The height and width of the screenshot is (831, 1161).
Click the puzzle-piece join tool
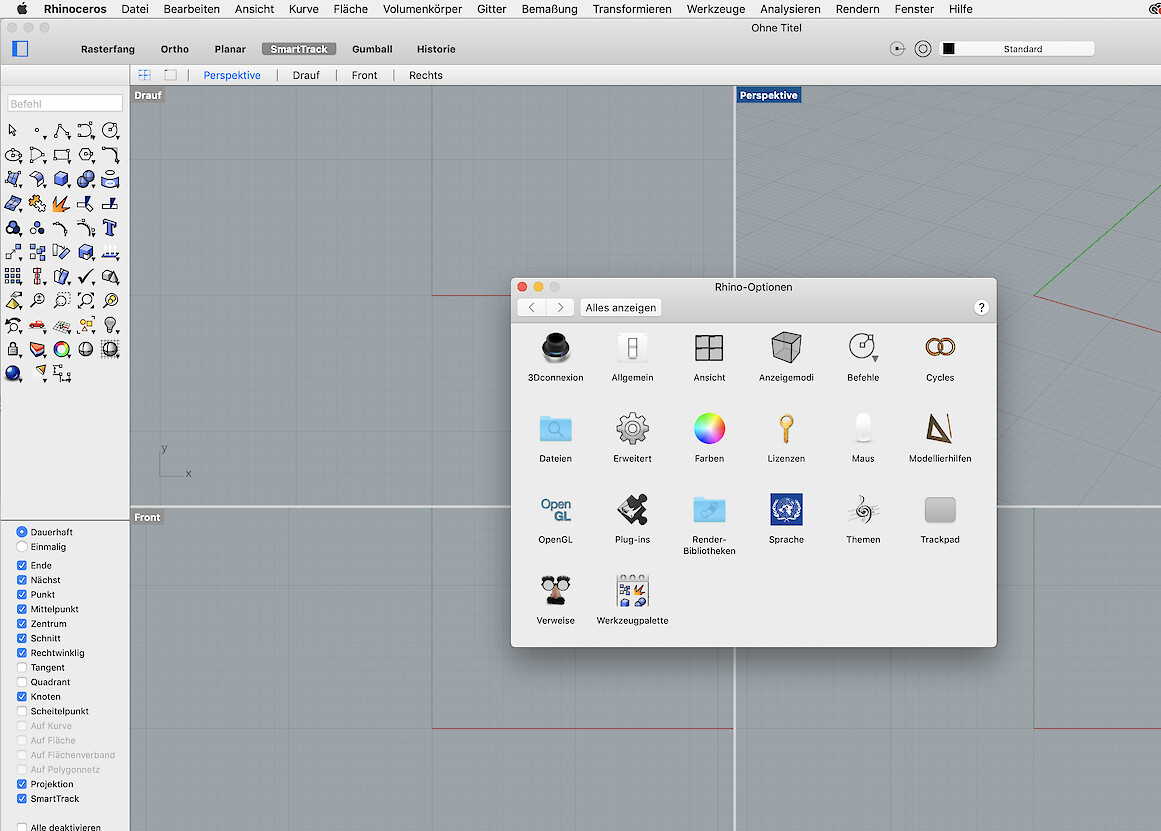click(x=37, y=204)
